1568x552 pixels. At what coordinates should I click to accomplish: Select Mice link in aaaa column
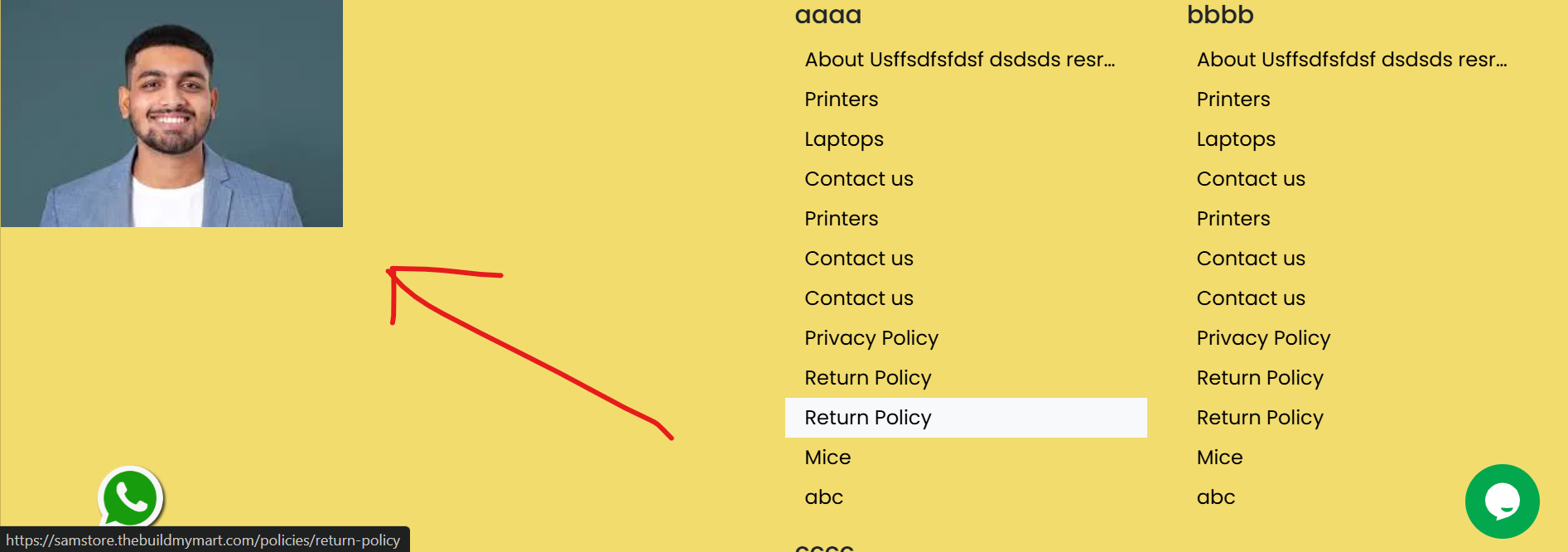[x=827, y=458]
